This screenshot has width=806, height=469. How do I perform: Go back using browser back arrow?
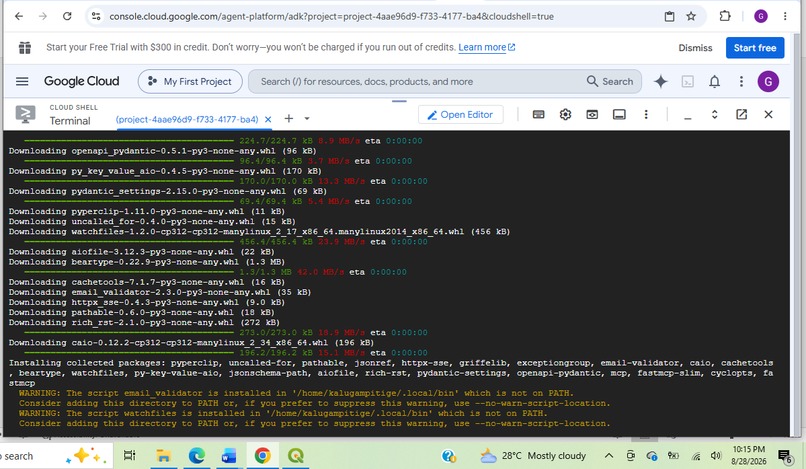[x=19, y=16]
